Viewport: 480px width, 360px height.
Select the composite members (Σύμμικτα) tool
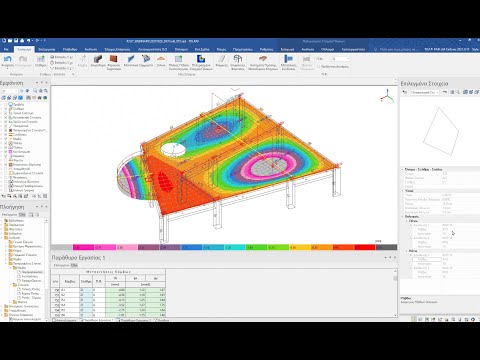click(x=146, y=61)
